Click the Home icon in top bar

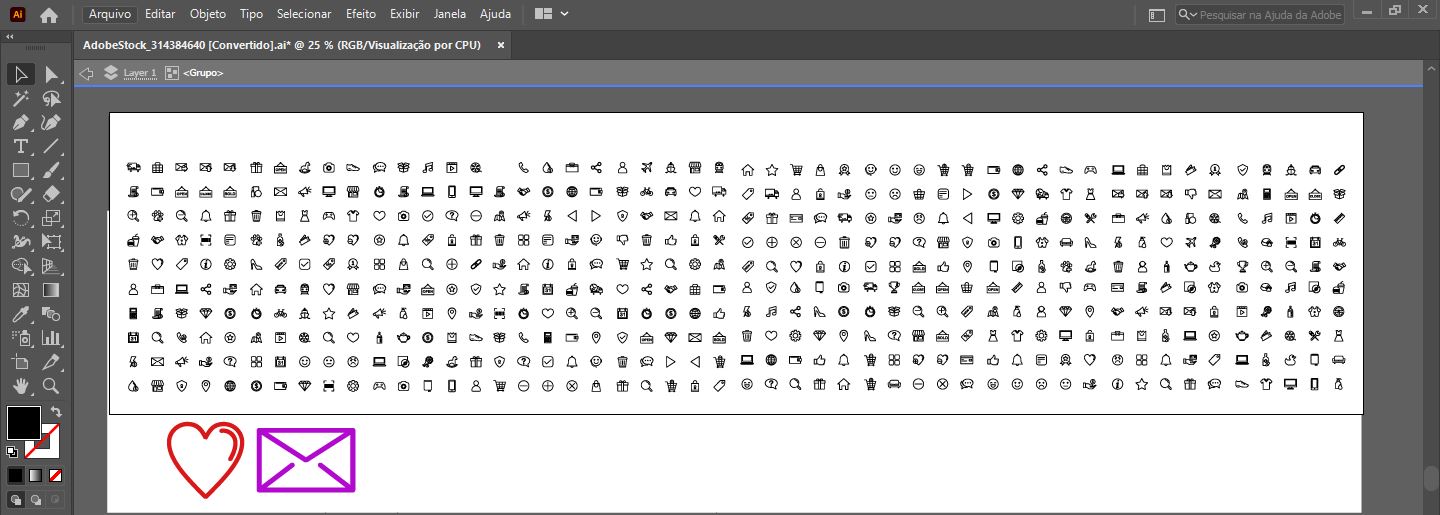[x=48, y=15]
